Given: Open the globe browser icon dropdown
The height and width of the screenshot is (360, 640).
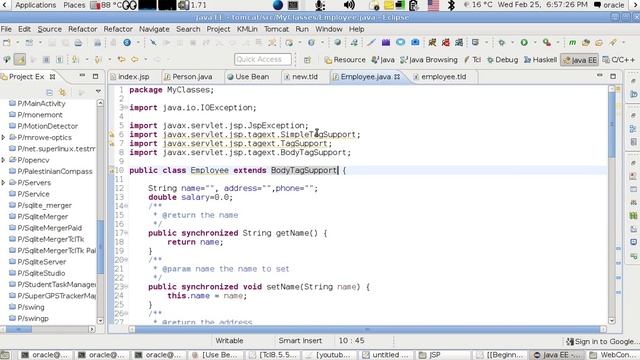Looking at the screenshot, I should pyautogui.click(x=138, y=42).
